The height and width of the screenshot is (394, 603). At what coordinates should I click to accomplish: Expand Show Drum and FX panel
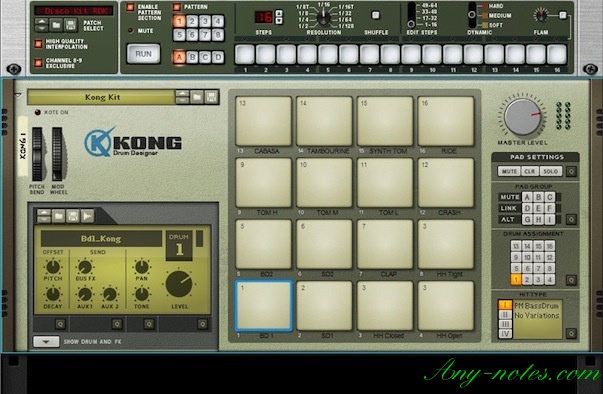tap(46, 341)
